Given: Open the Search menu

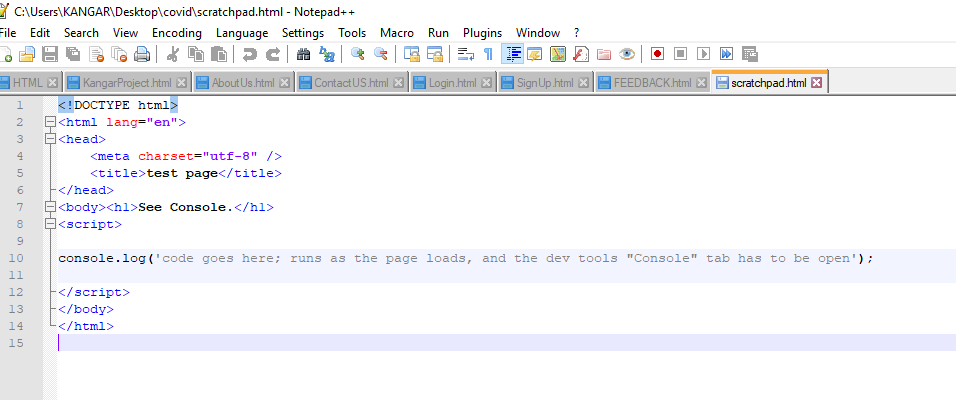Looking at the screenshot, I should point(81,33).
